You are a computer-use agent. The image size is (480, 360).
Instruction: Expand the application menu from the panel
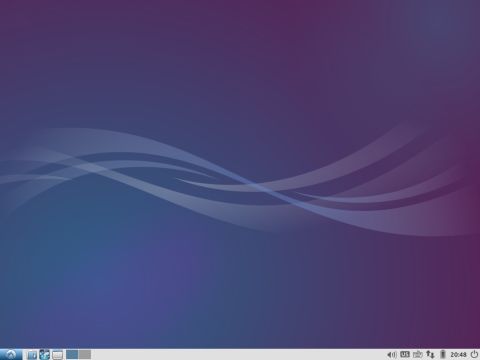(11, 354)
